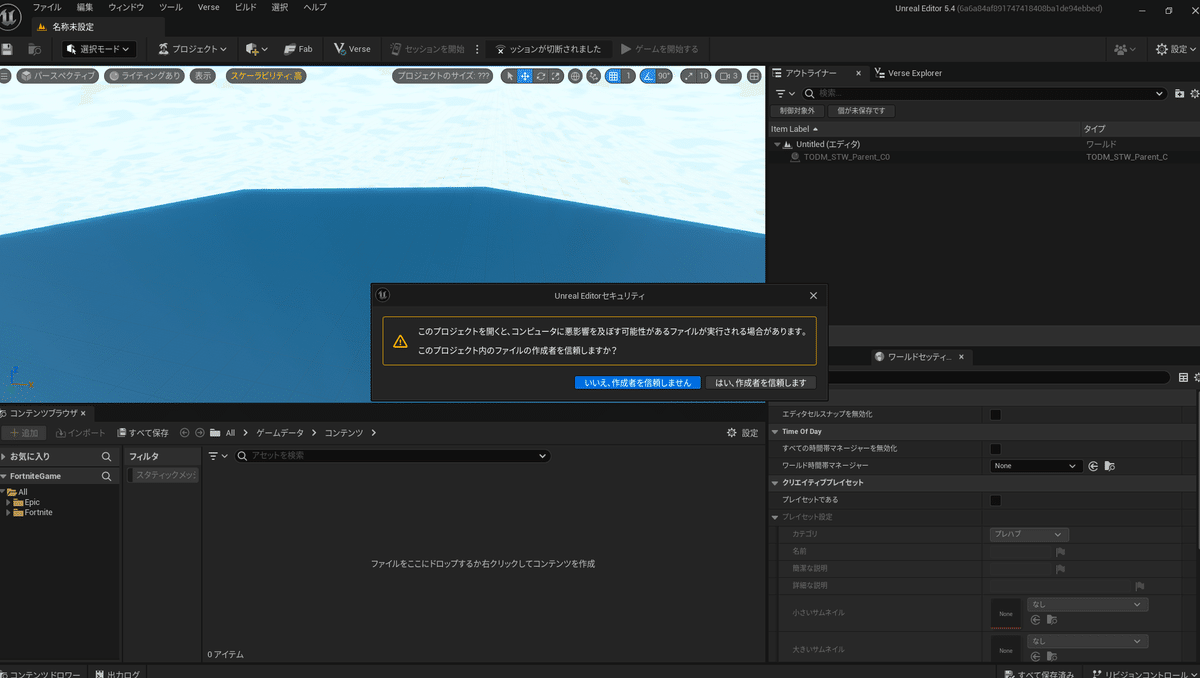
Task: Toggle エディタセルスナップを無効化 checkbox
Action: tap(995, 414)
